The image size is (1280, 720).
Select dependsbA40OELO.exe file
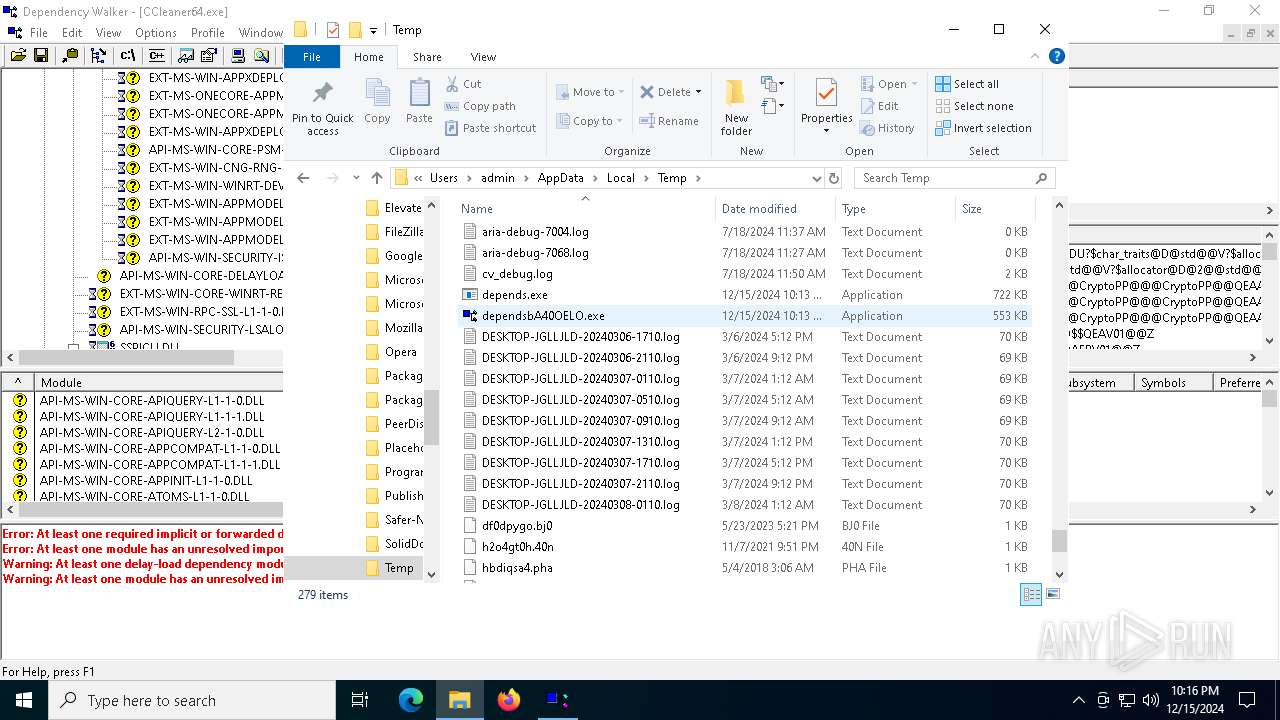(745, 315)
